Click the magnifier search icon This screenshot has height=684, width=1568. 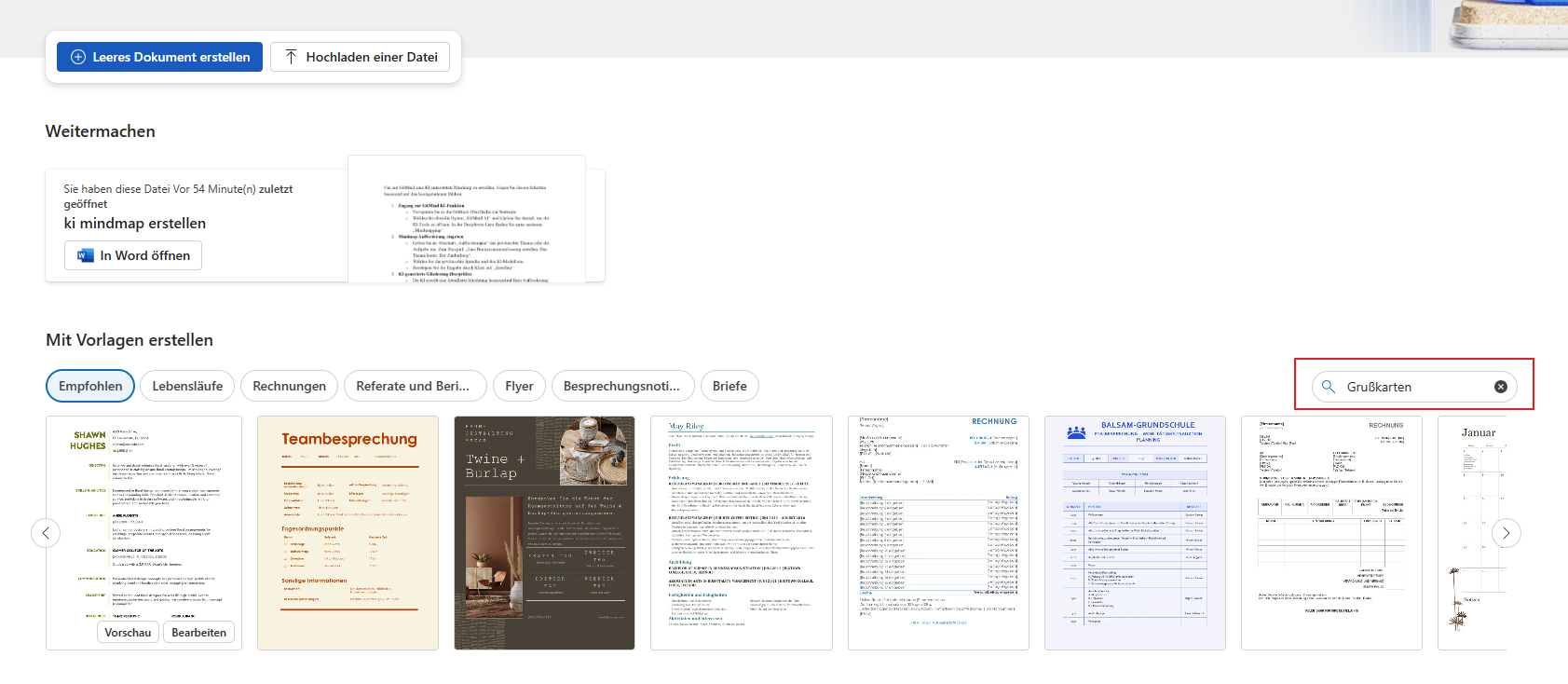pyautogui.click(x=1329, y=387)
